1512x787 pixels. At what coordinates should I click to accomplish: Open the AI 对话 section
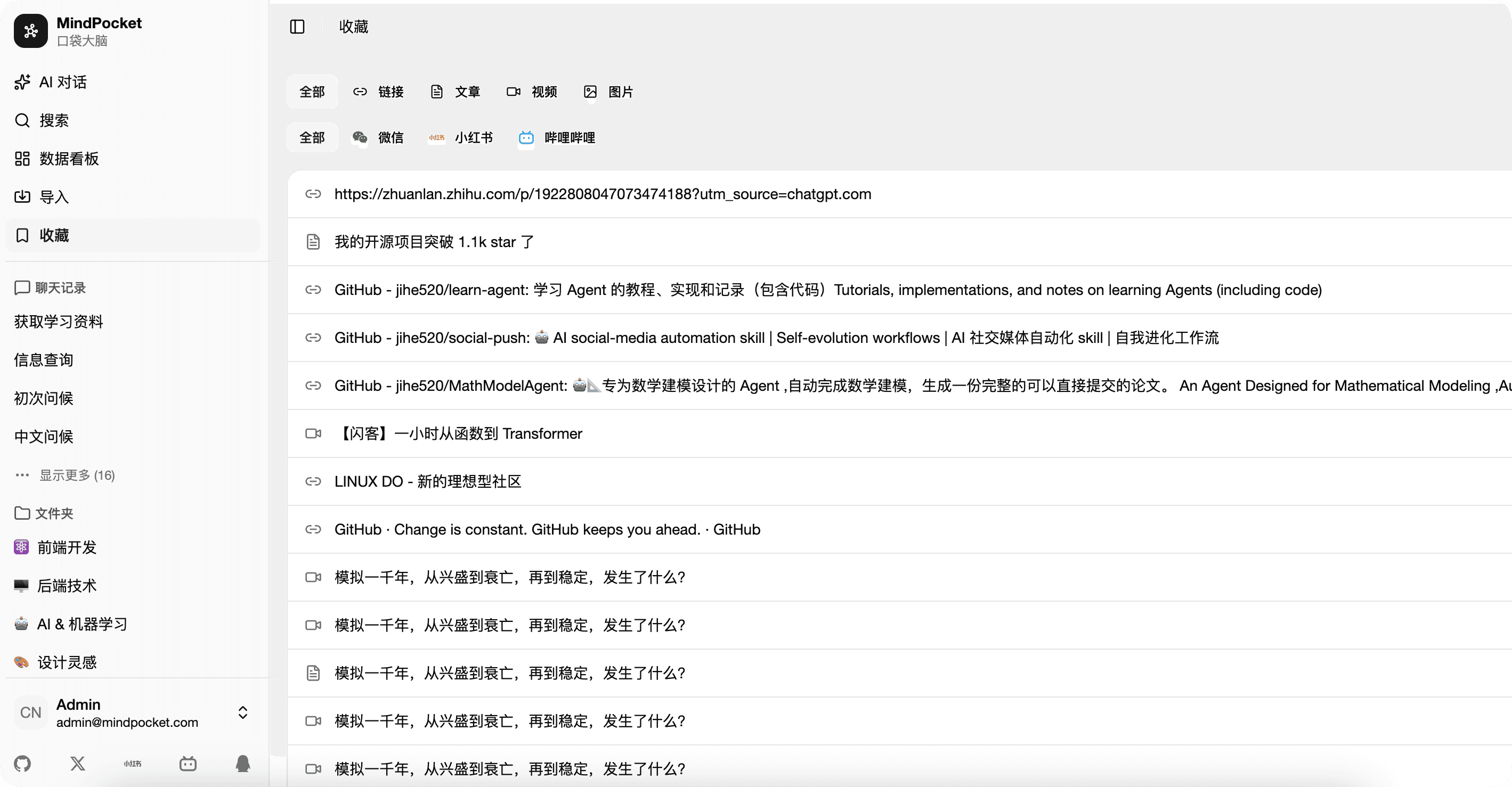[x=62, y=81]
